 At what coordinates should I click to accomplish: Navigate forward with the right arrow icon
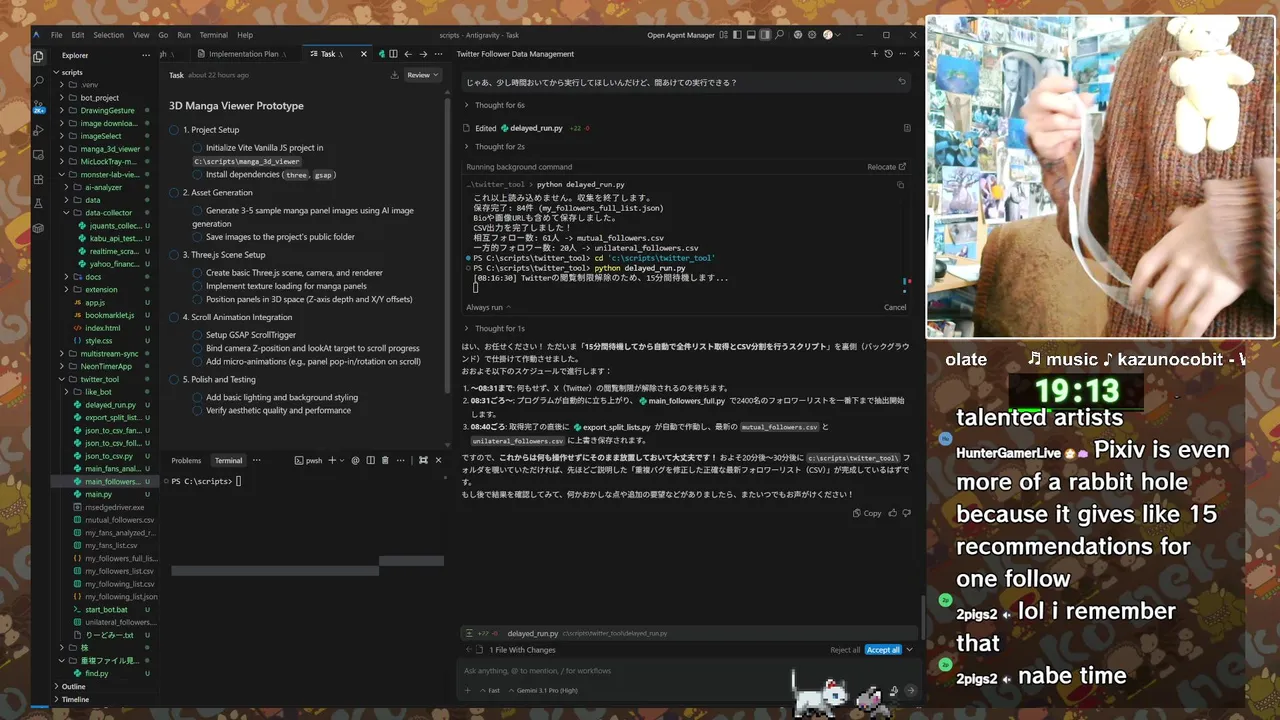click(423, 54)
